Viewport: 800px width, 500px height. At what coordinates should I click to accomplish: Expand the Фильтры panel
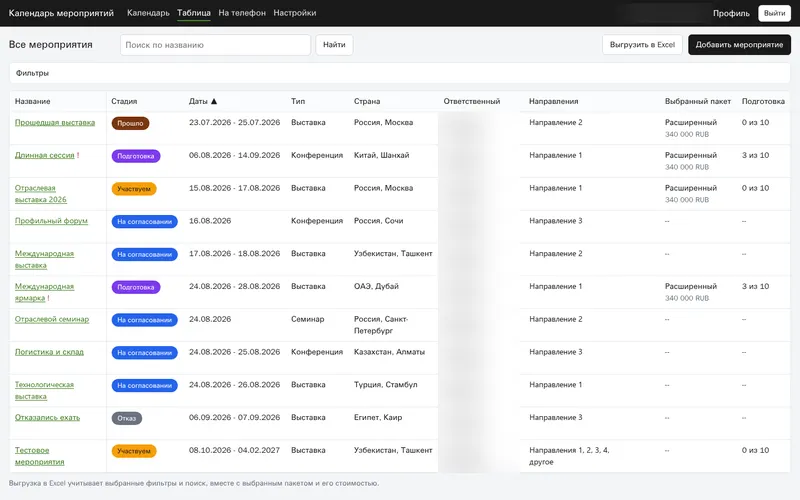(x=400, y=73)
